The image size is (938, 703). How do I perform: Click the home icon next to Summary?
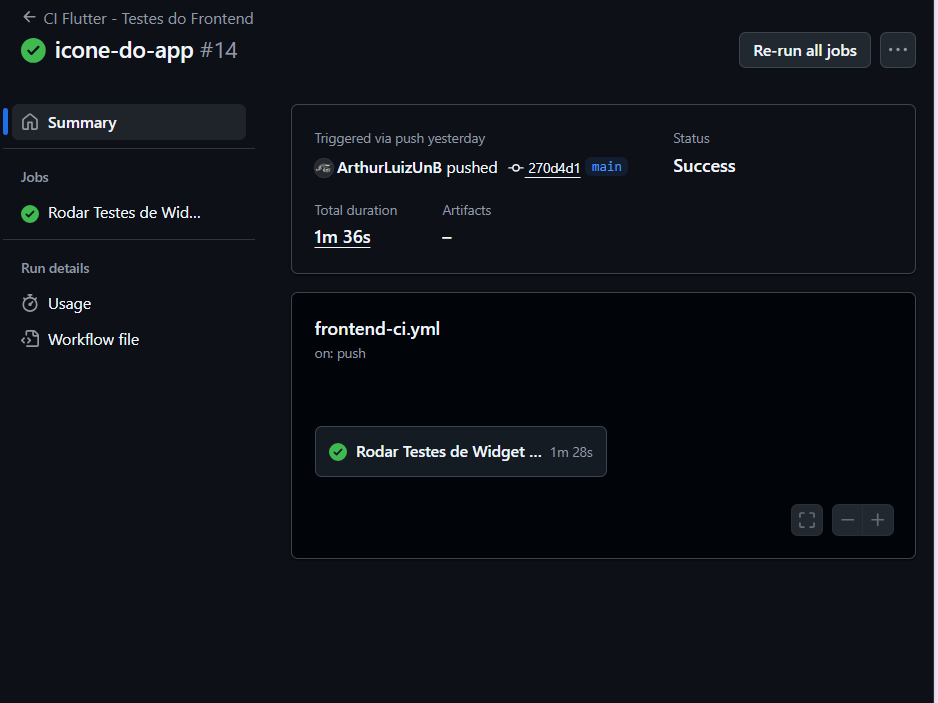coord(30,121)
